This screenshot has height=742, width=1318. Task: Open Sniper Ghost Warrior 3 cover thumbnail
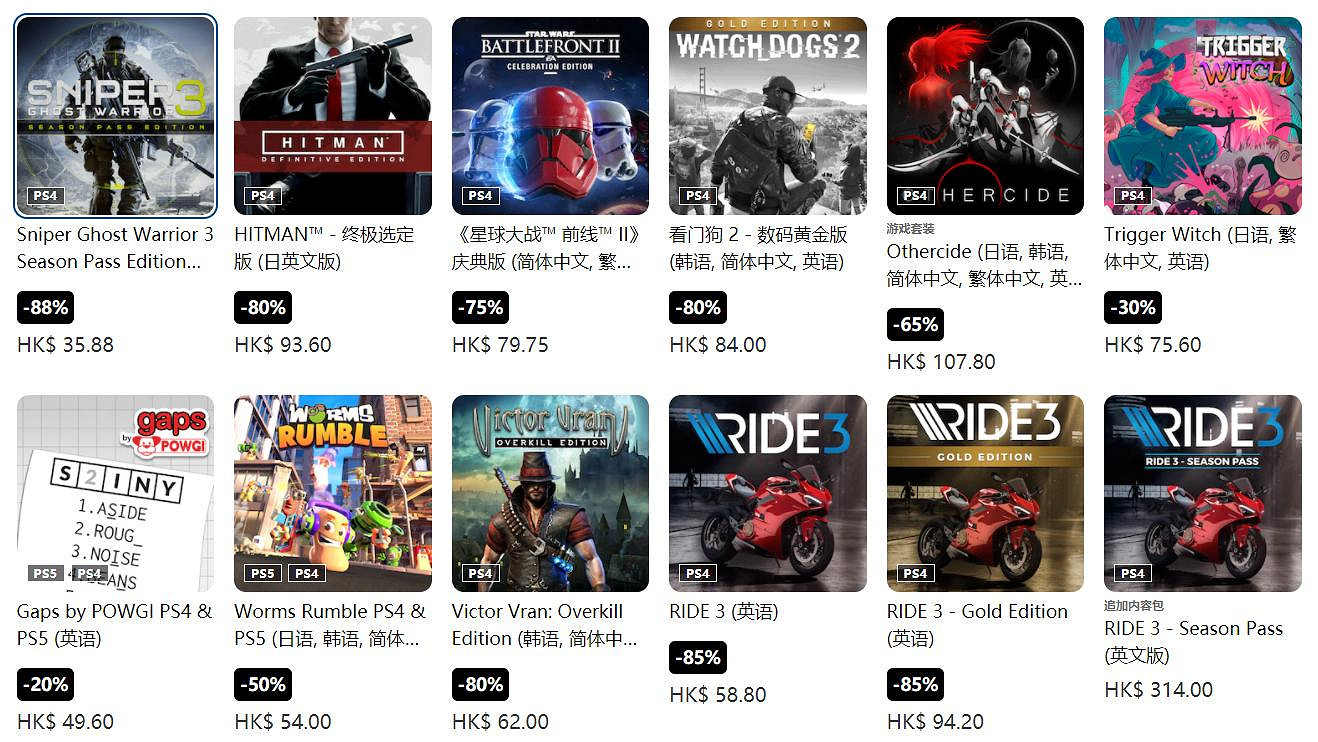(x=116, y=116)
